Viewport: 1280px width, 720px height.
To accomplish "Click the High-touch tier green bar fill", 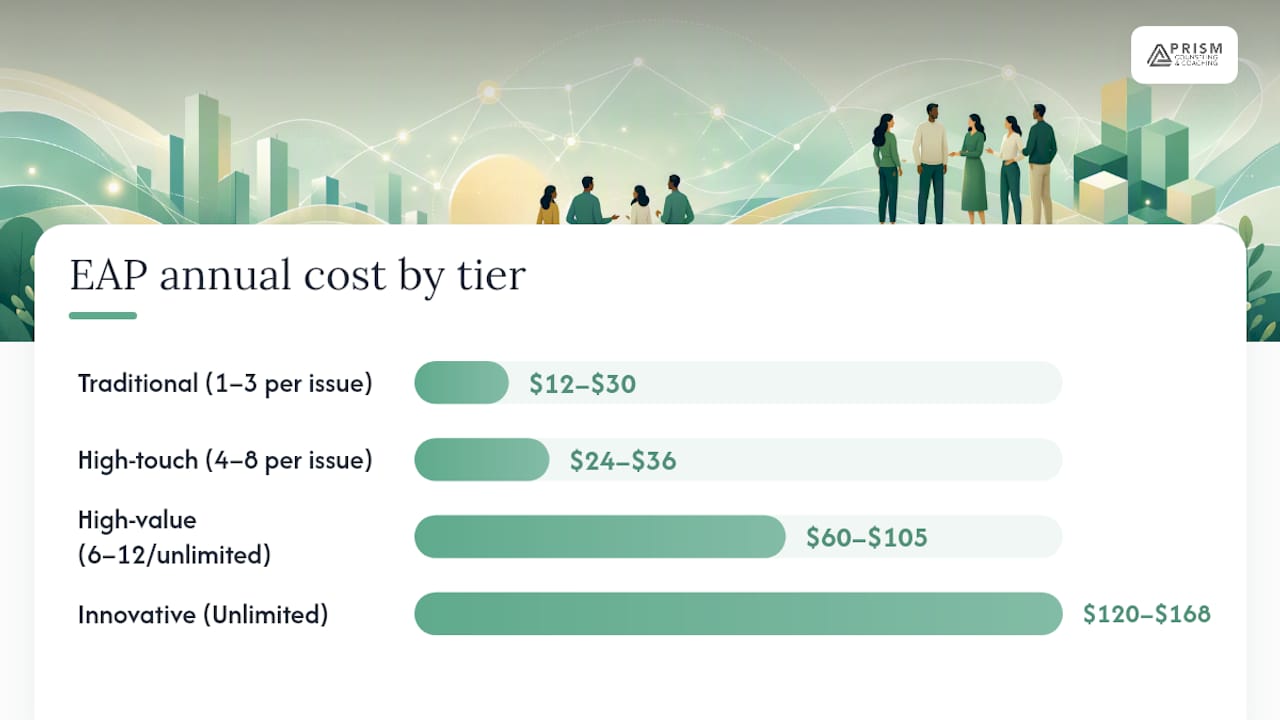I will (482, 460).
